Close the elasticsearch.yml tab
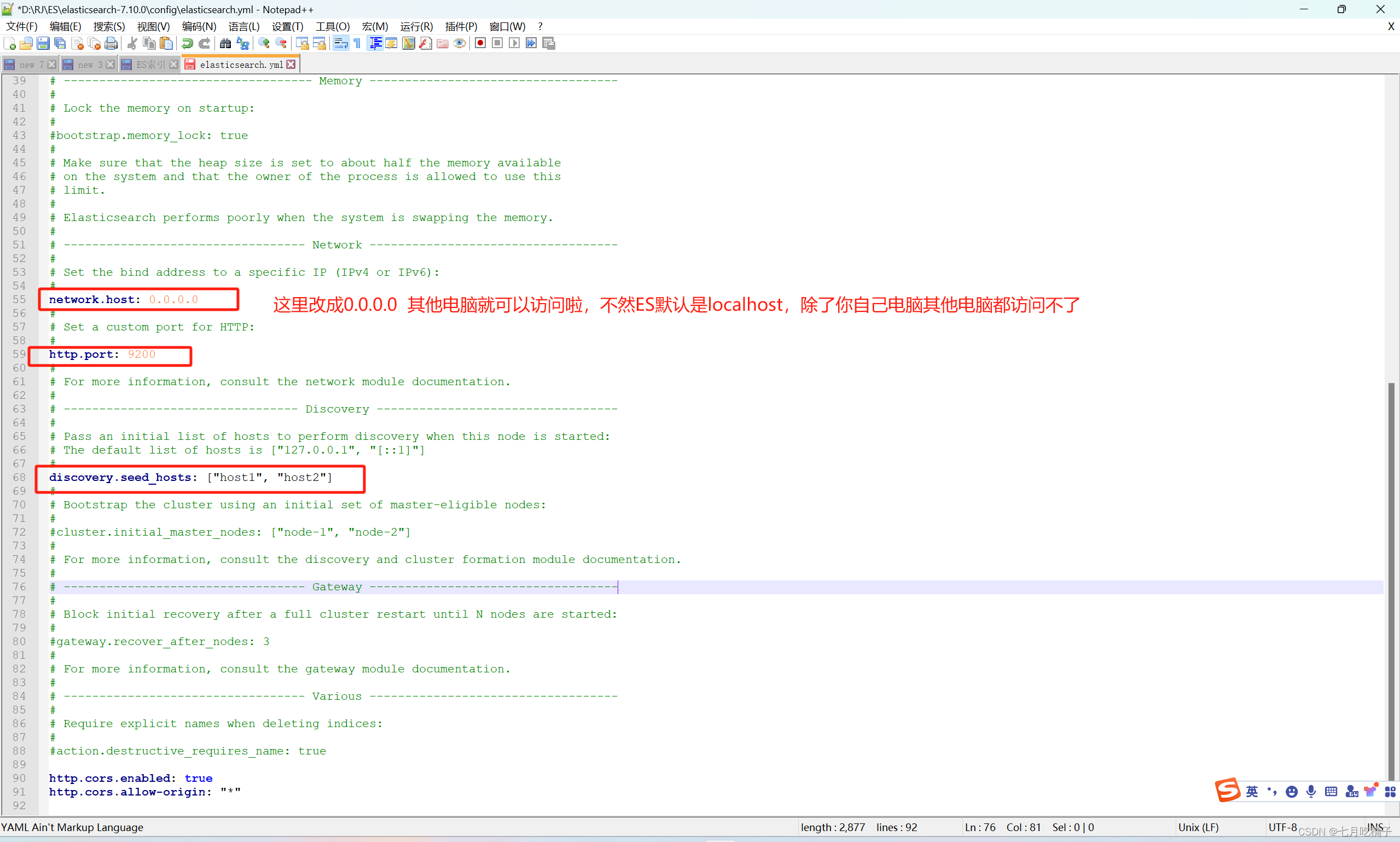Viewport: 1400px width, 842px height. tap(291, 65)
